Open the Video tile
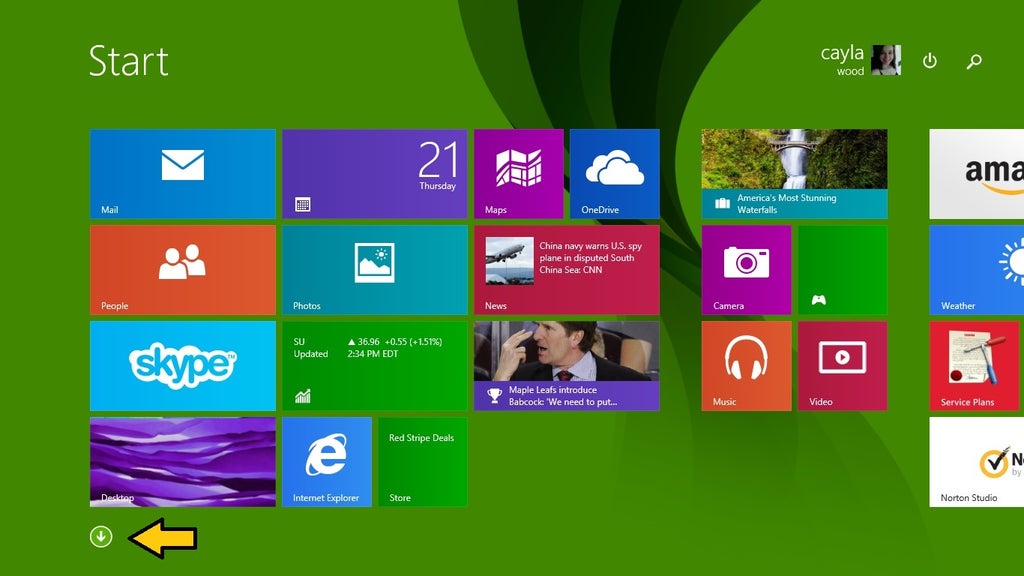This screenshot has height=576, width=1024. tap(842, 366)
